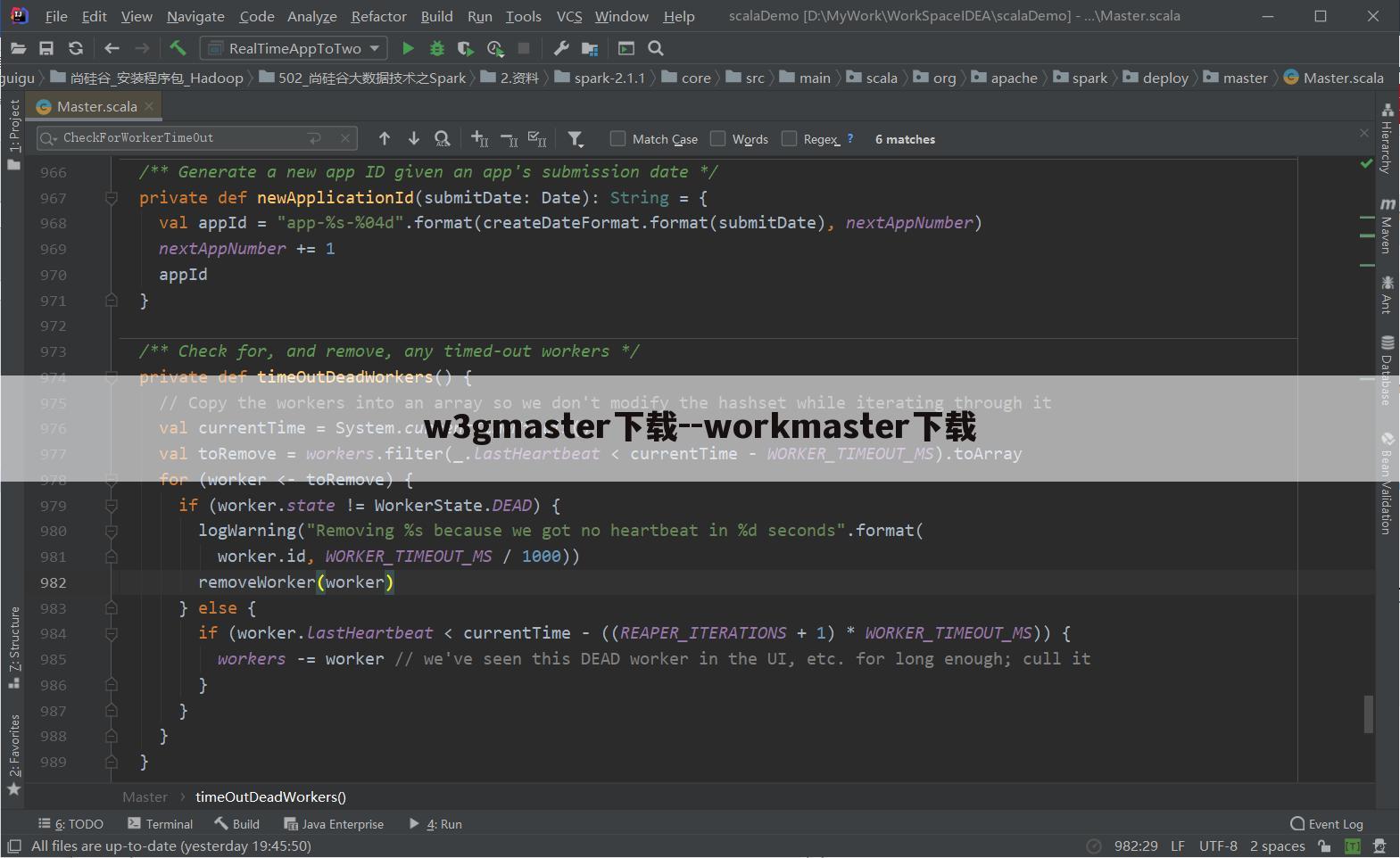Close the Master.scala tab
Image resolution: width=1400 pixels, height=858 pixels.
tap(149, 106)
